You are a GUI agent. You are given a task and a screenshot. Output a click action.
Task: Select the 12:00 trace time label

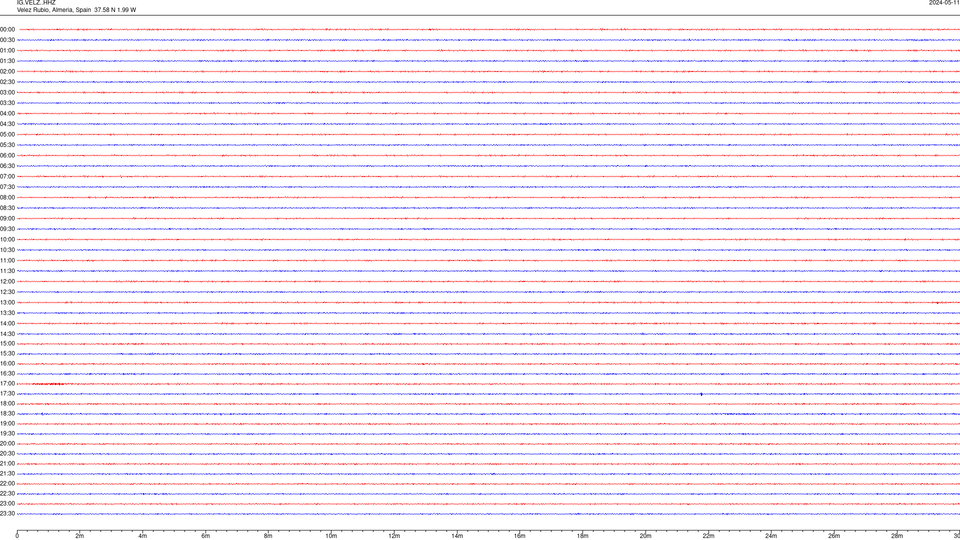pyautogui.click(x=7, y=282)
